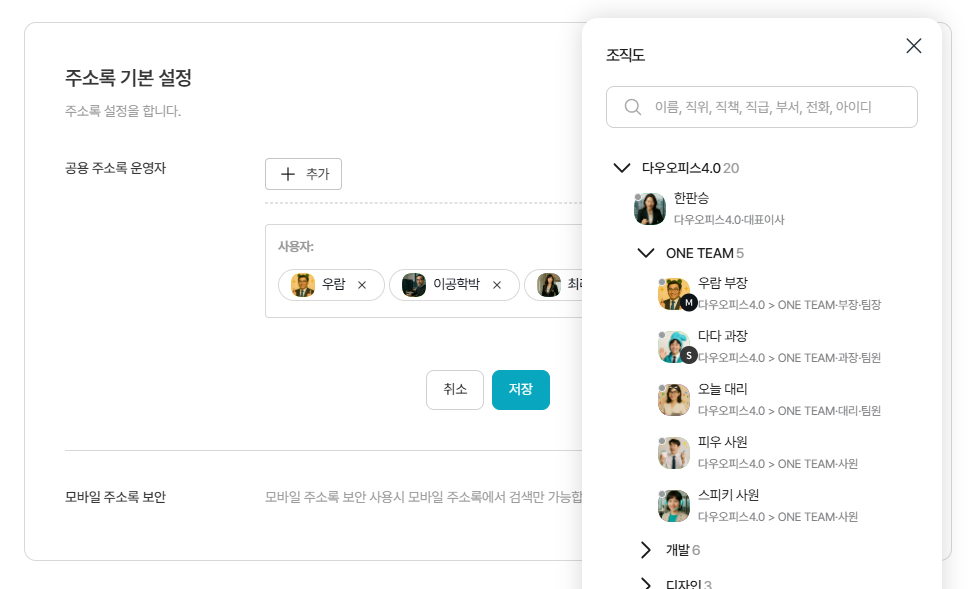This screenshot has height=589, width=976.
Task: Click the M badge on 우람 부장
Action: pos(689,303)
